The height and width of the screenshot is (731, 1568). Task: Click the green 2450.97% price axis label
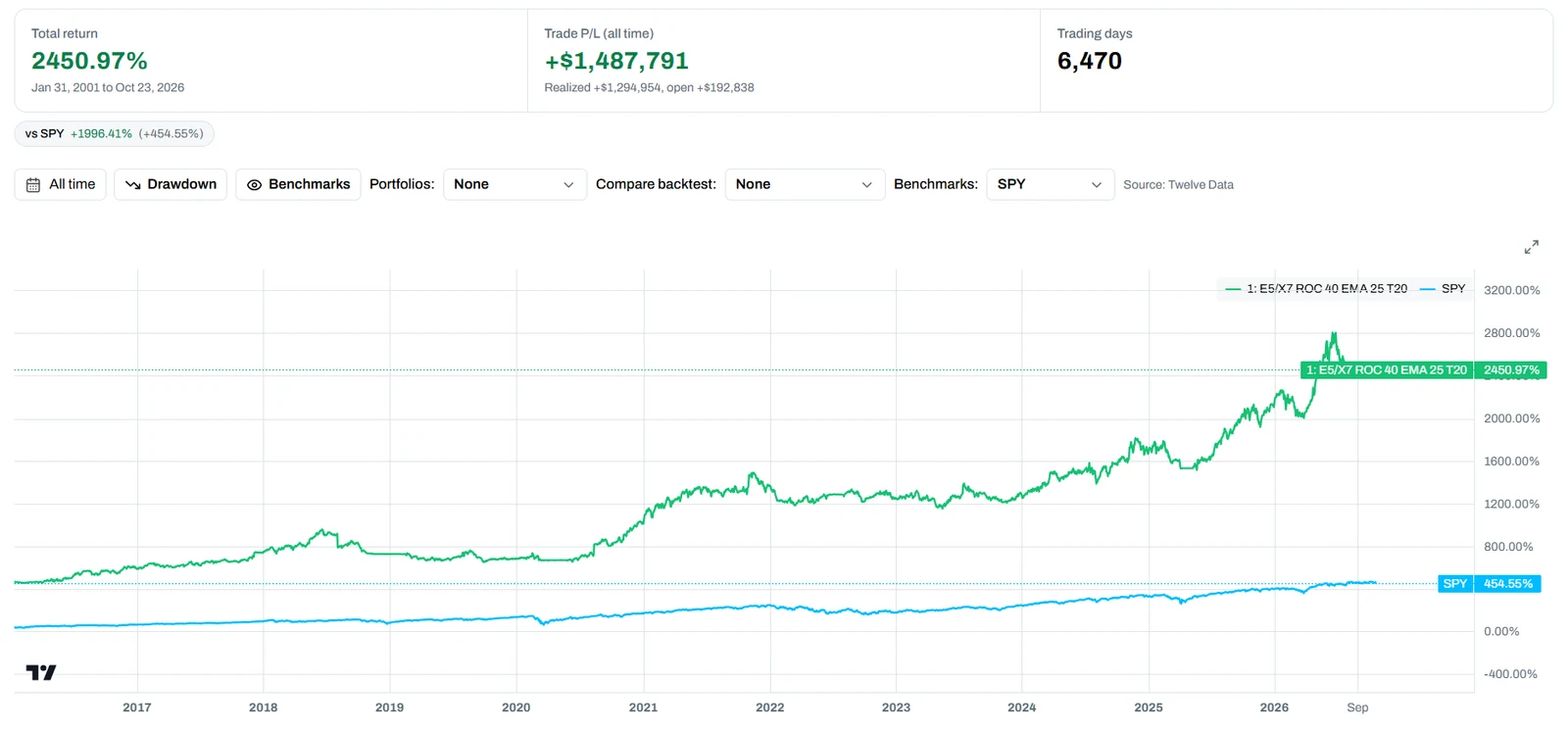[1511, 370]
